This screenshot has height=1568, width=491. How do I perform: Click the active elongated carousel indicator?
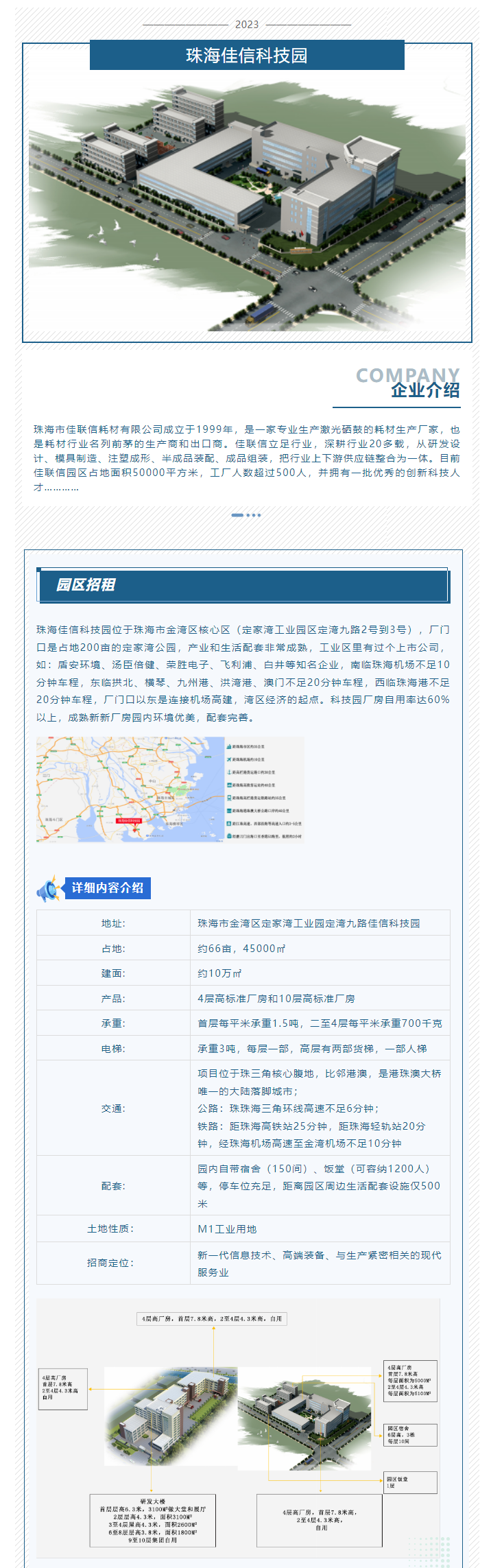pos(237,515)
